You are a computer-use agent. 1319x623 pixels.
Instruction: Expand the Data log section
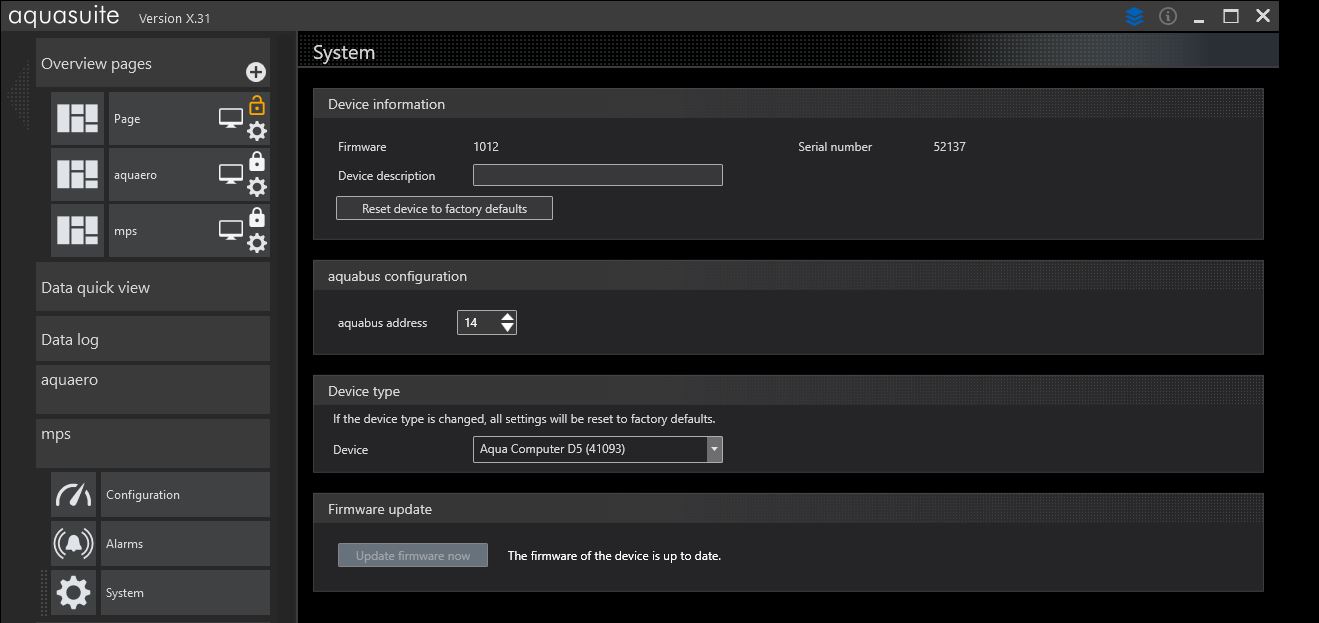pos(153,339)
